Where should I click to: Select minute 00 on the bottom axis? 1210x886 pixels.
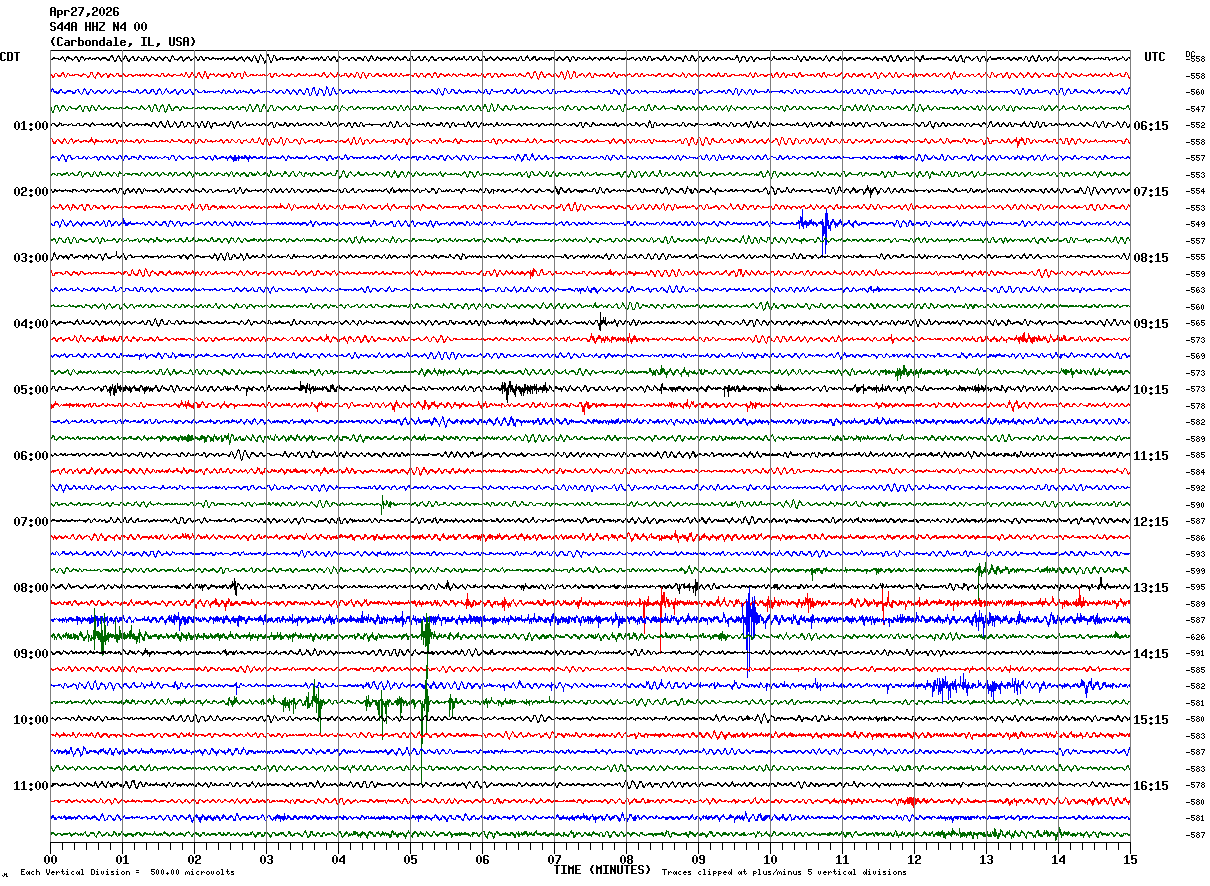click(51, 859)
